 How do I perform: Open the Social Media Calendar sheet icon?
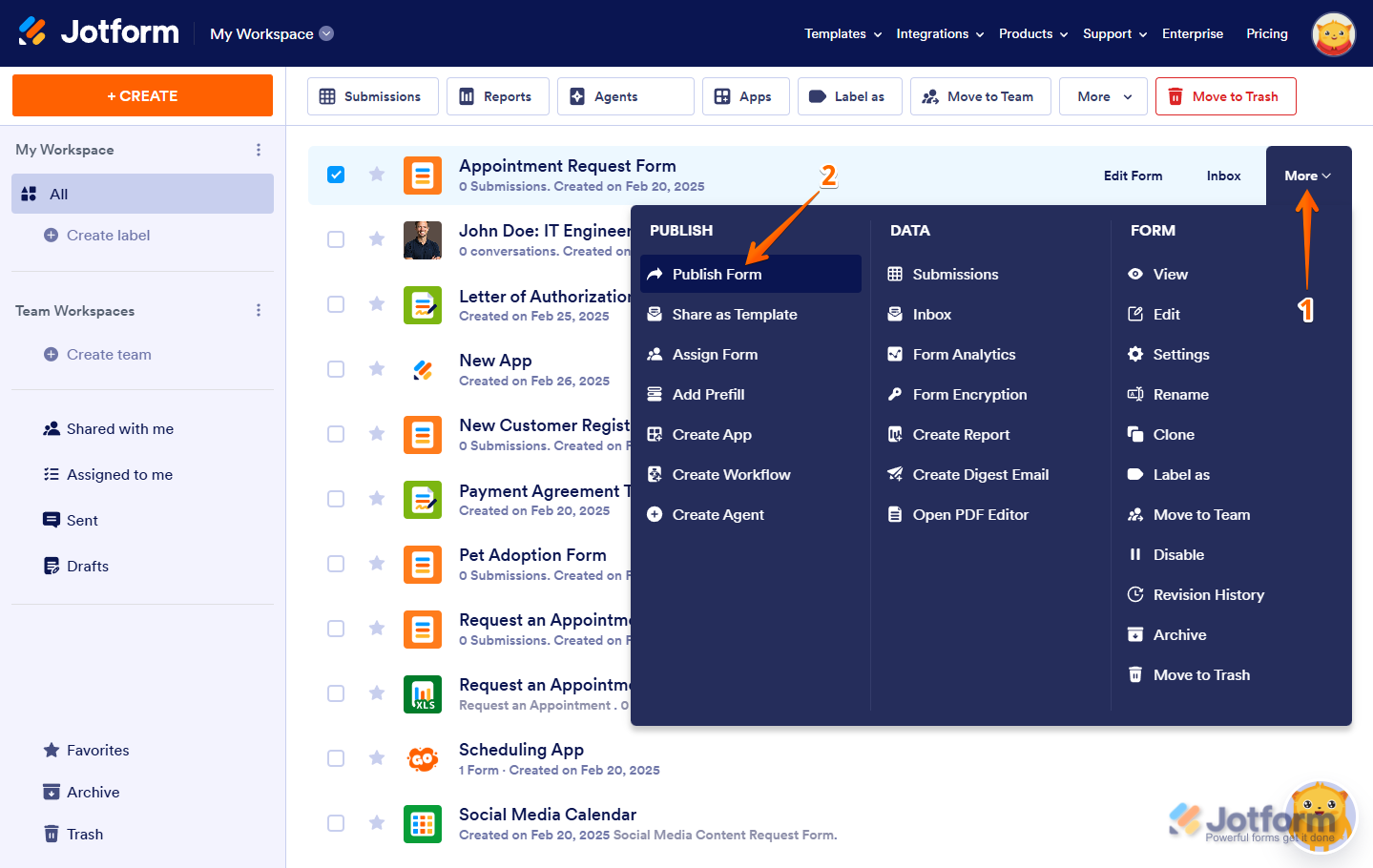click(422, 824)
